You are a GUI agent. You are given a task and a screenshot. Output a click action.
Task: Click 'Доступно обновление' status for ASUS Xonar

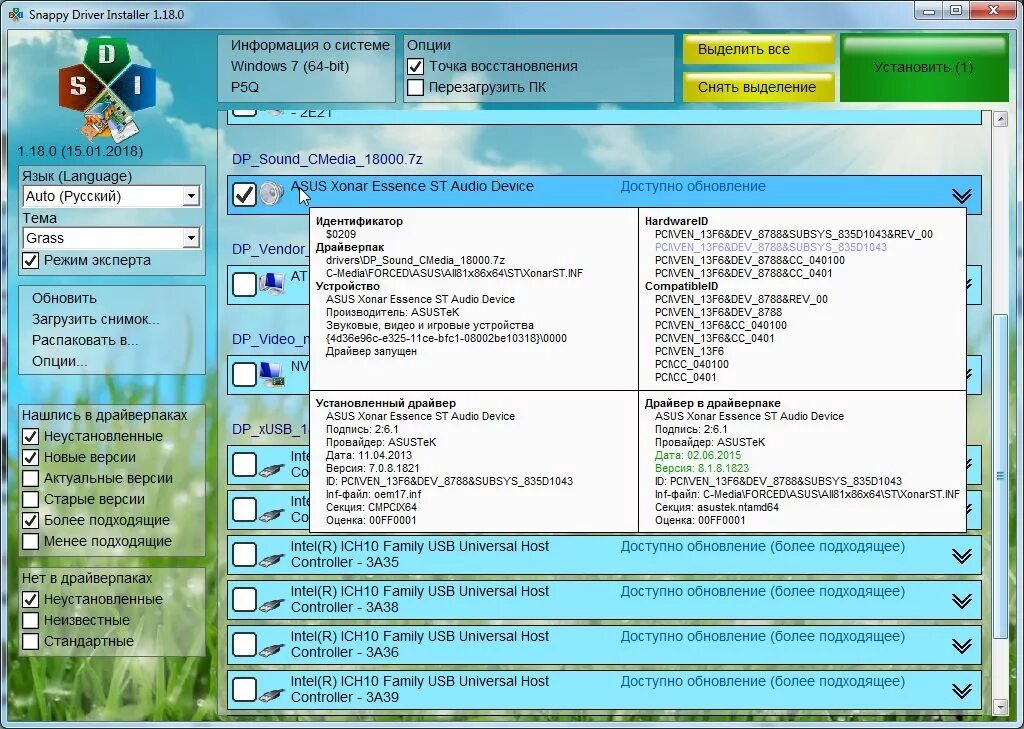693,187
